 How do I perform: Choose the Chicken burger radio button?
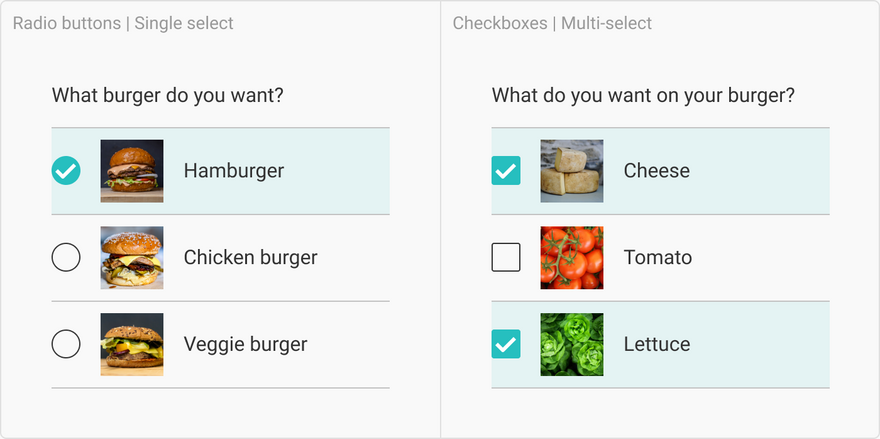(66, 258)
